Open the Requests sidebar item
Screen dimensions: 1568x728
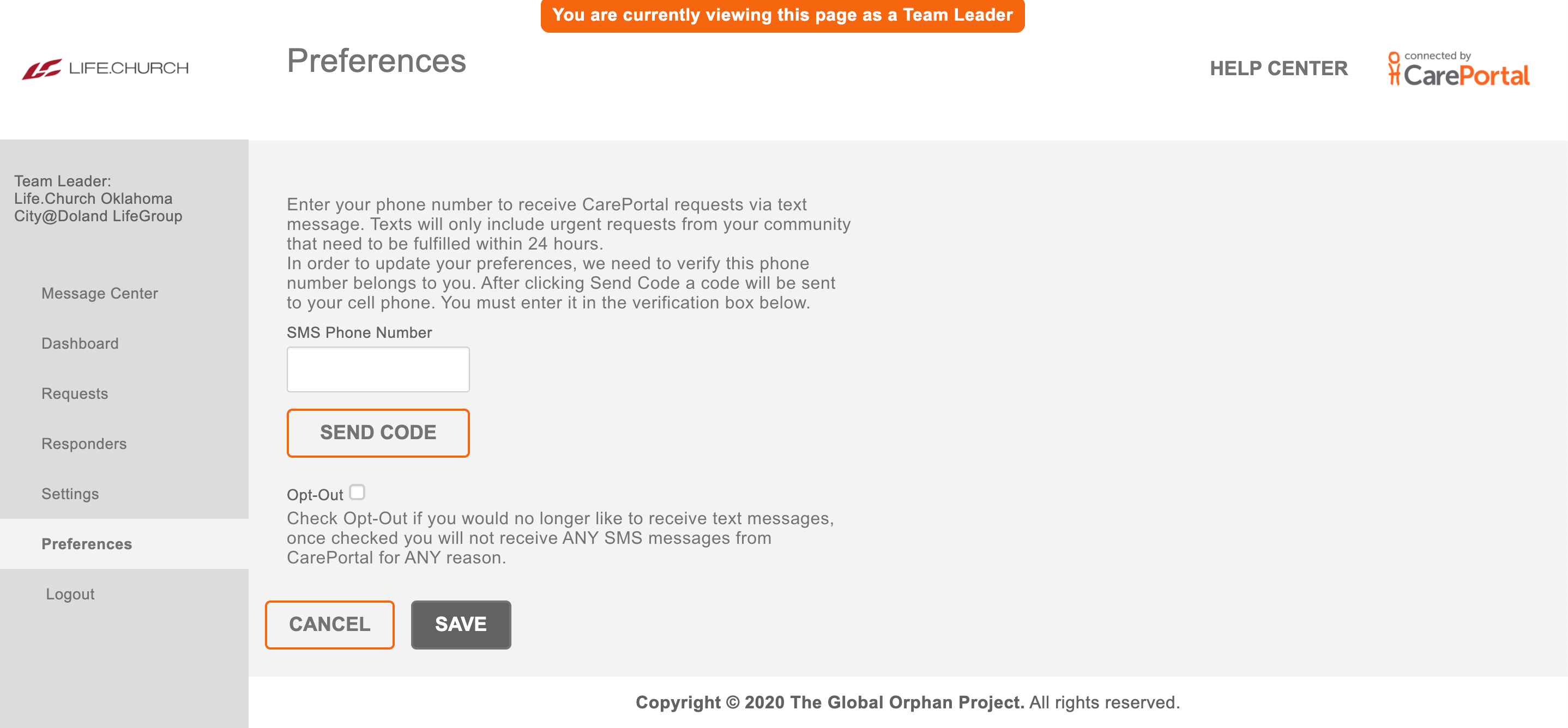(x=74, y=393)
